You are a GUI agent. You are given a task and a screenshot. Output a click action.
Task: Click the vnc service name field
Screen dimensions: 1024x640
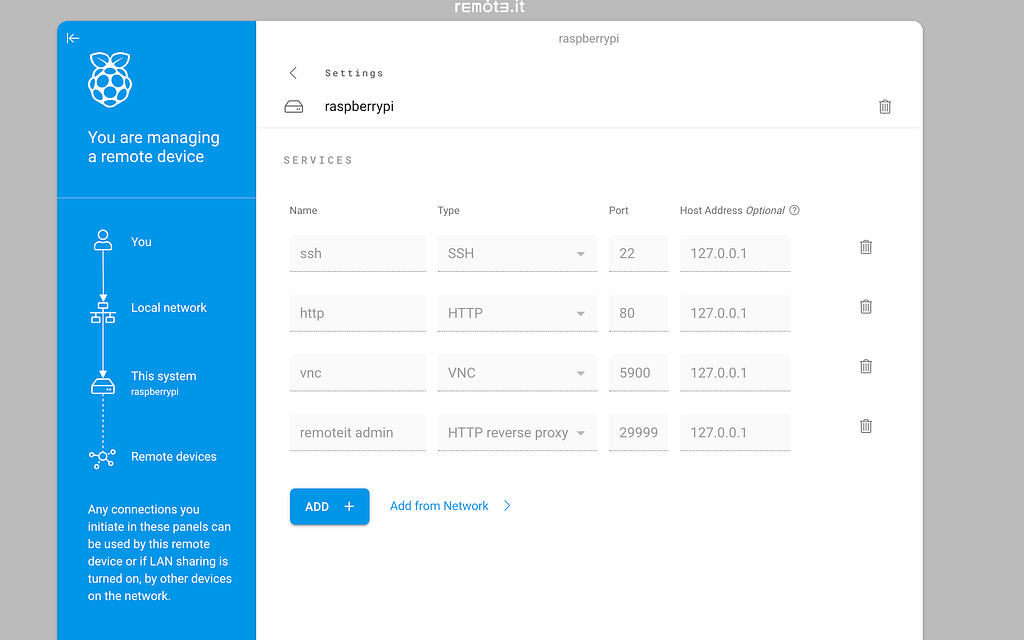tap(357, 373)
